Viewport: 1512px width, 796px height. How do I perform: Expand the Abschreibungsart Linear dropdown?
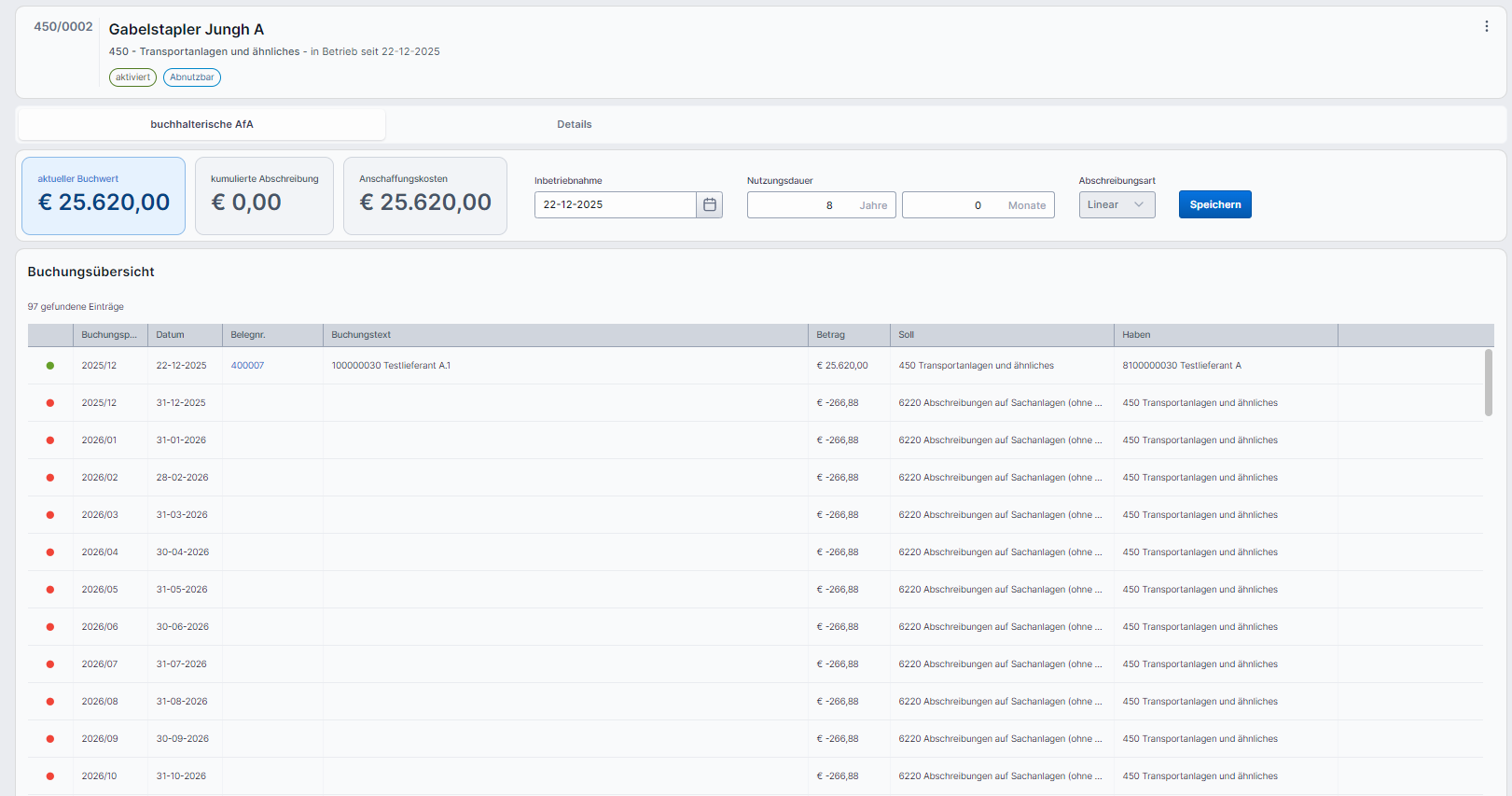1117,204
